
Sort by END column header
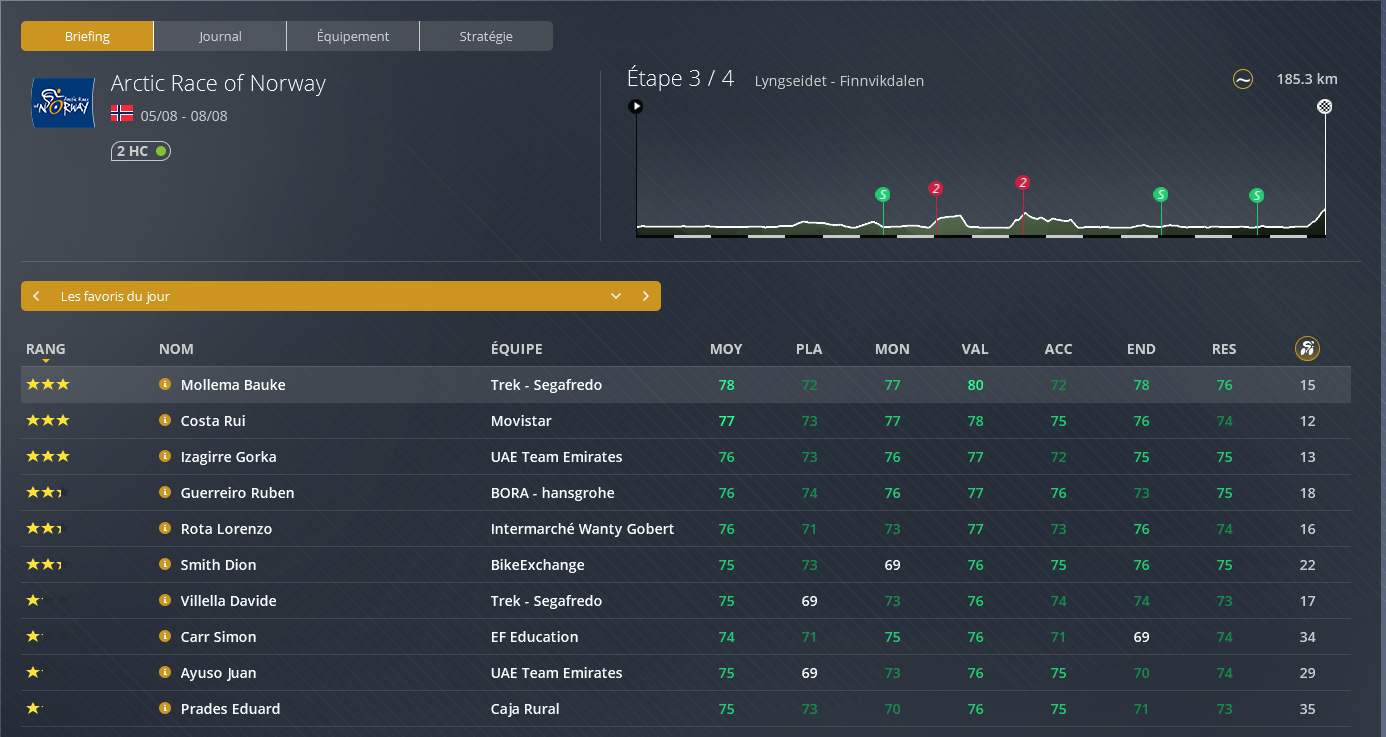pos(1141,349)
